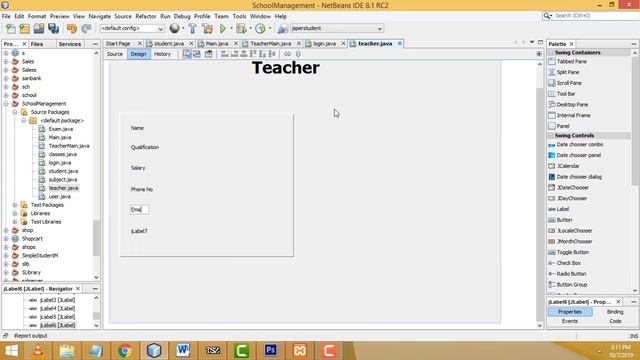Click the Undo toolbar icon

point(72,28)
